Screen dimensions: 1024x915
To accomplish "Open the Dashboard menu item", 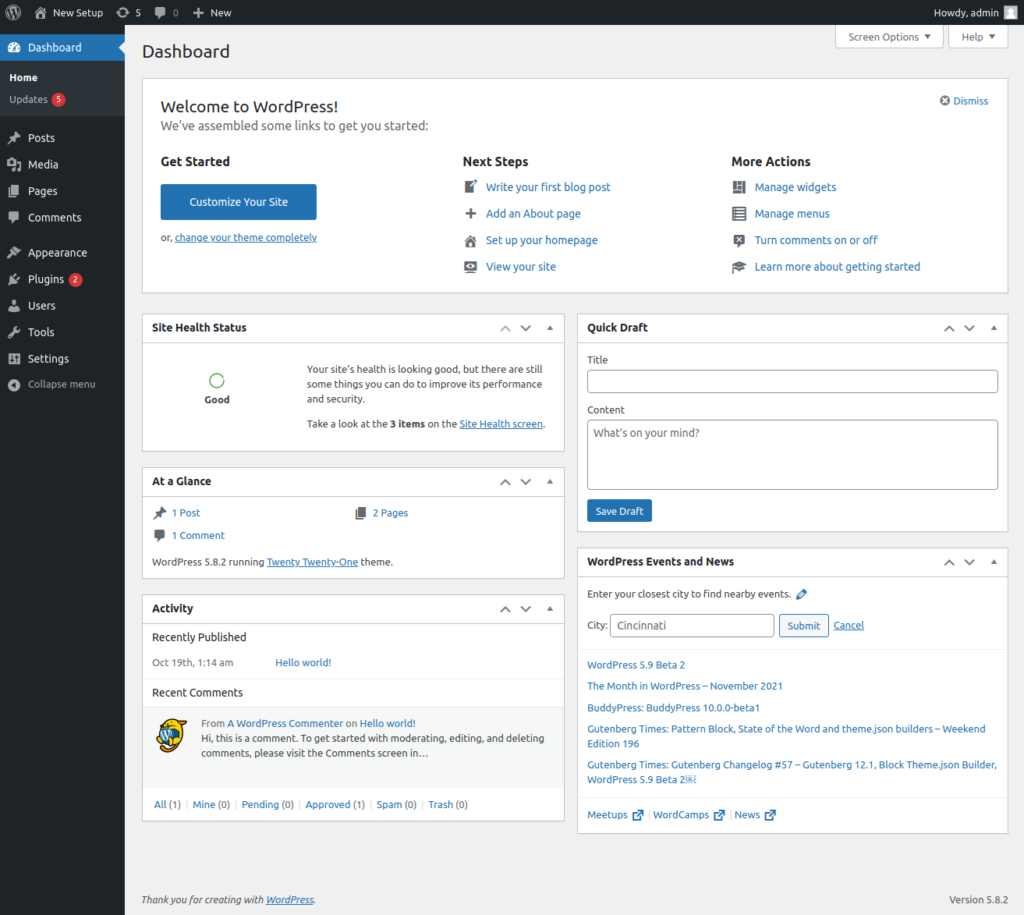I will pos(62,47).
